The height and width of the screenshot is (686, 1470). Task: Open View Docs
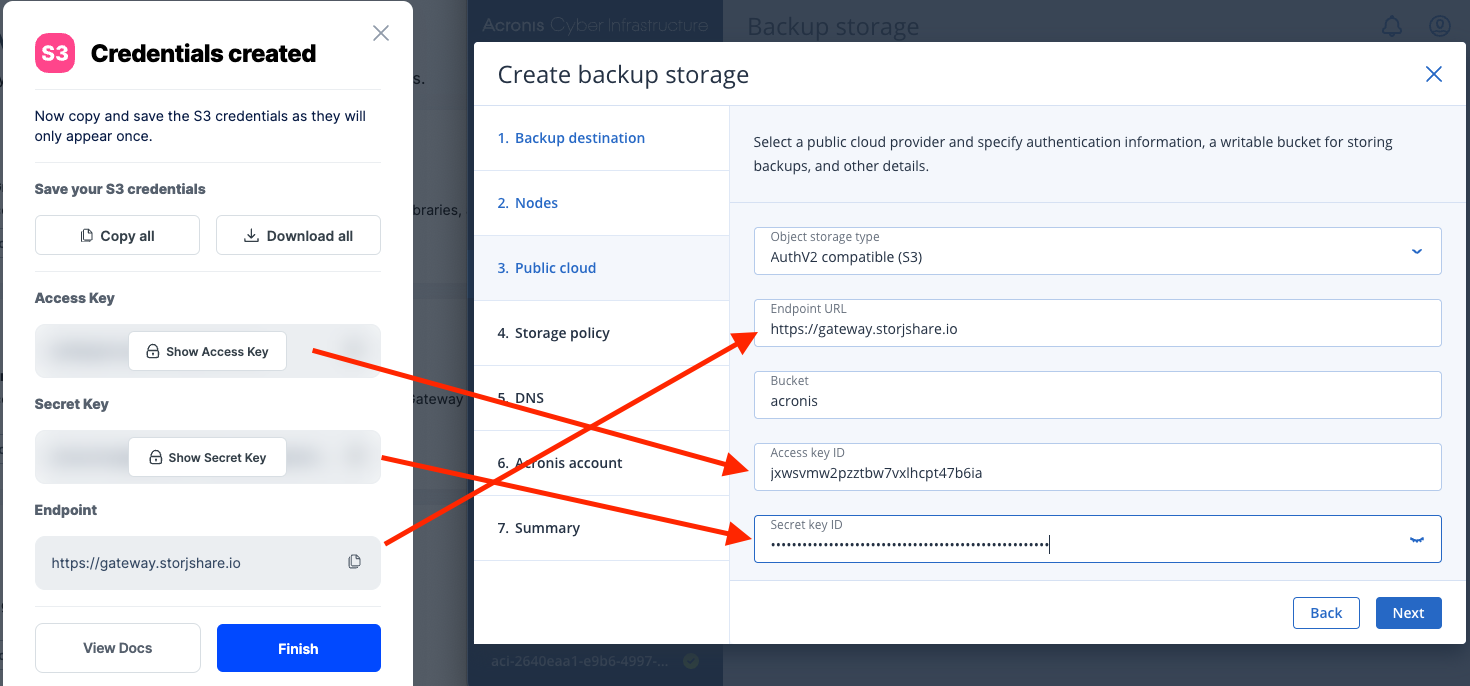tap(118, 648)
